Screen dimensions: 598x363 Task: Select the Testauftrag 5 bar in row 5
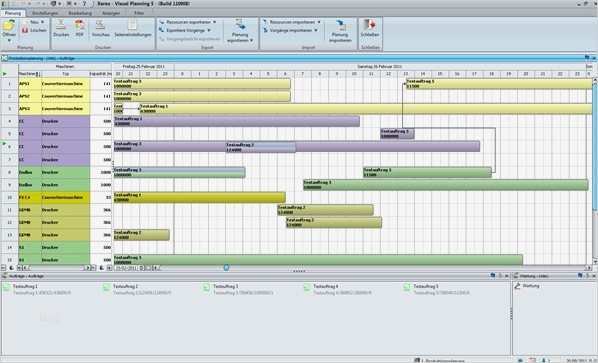[397, 133]
